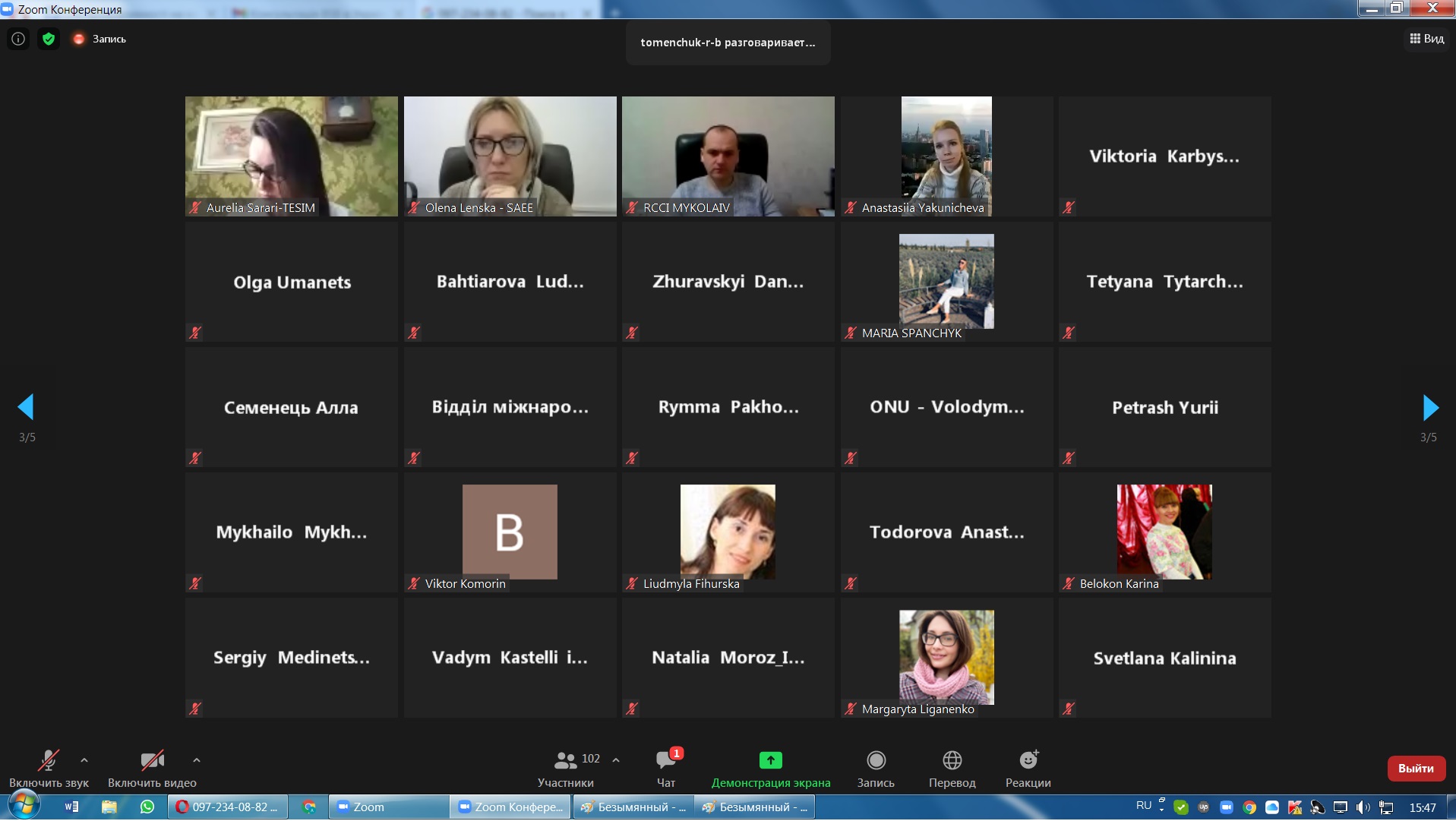Image resolution: width=1456 pixels, height=821 pixels.
Task: Open Chrome from the taskbar
Action: point(309,807)
